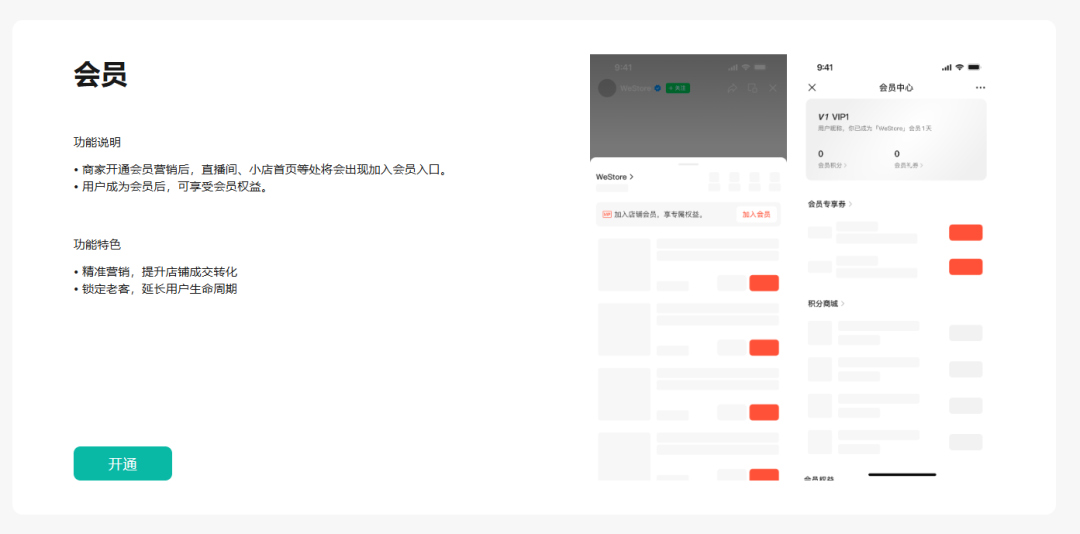Click the red VIP icon in join banner
1080x534 pixels.
[607, 214]
